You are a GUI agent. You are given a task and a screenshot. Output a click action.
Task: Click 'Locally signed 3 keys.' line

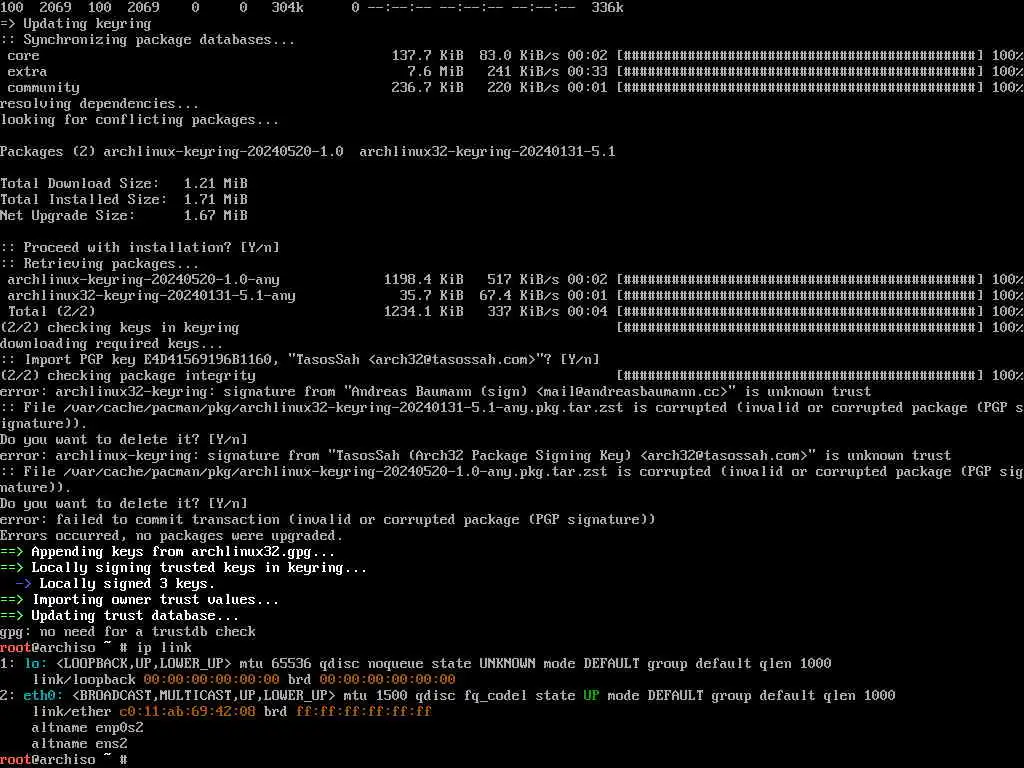(x=116, y=584)
